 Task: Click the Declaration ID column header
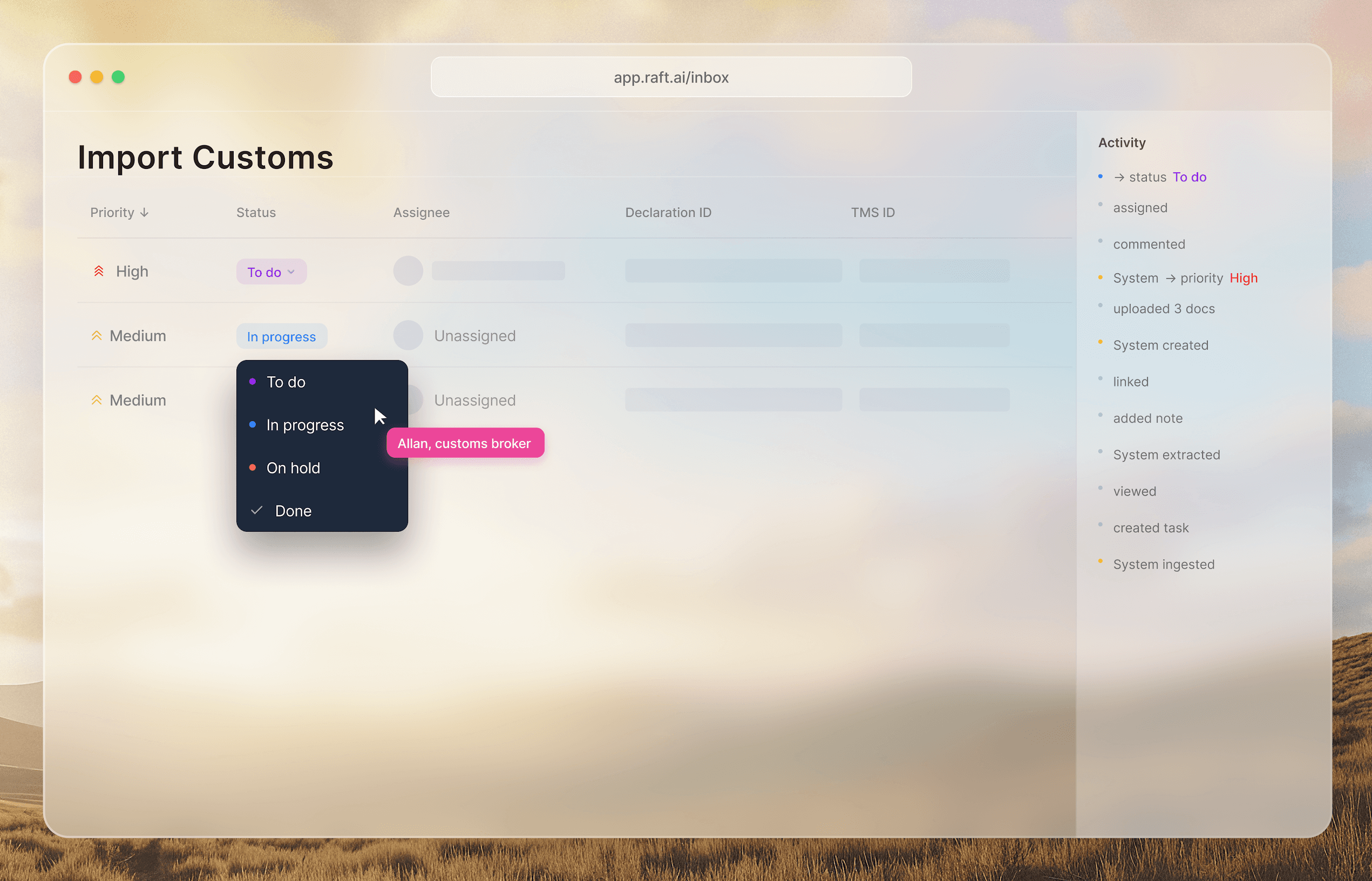click(x=668, y=213)
